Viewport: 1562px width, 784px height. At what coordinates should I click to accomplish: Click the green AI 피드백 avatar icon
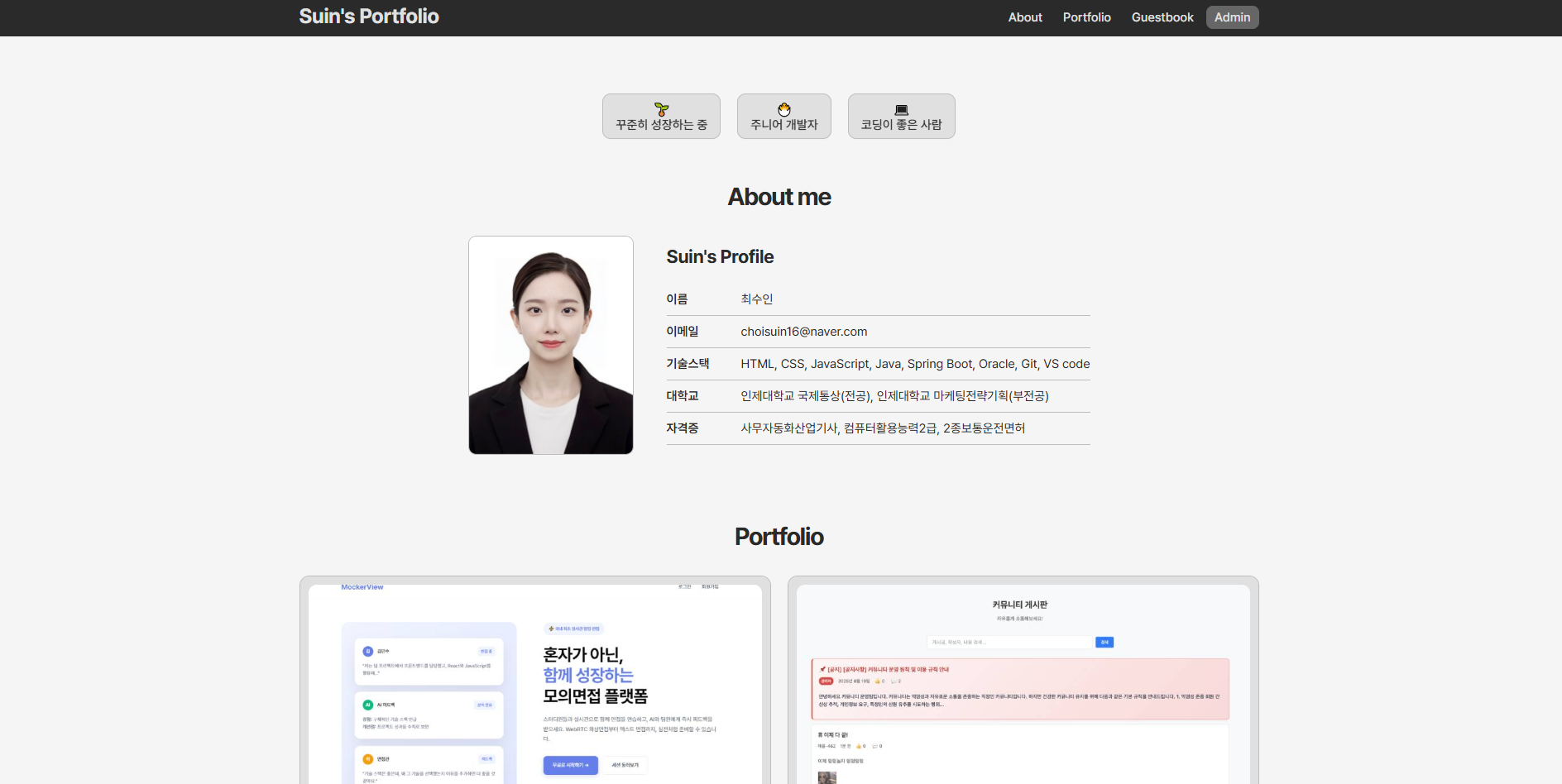pyautogui.click(x=368, y=705)
